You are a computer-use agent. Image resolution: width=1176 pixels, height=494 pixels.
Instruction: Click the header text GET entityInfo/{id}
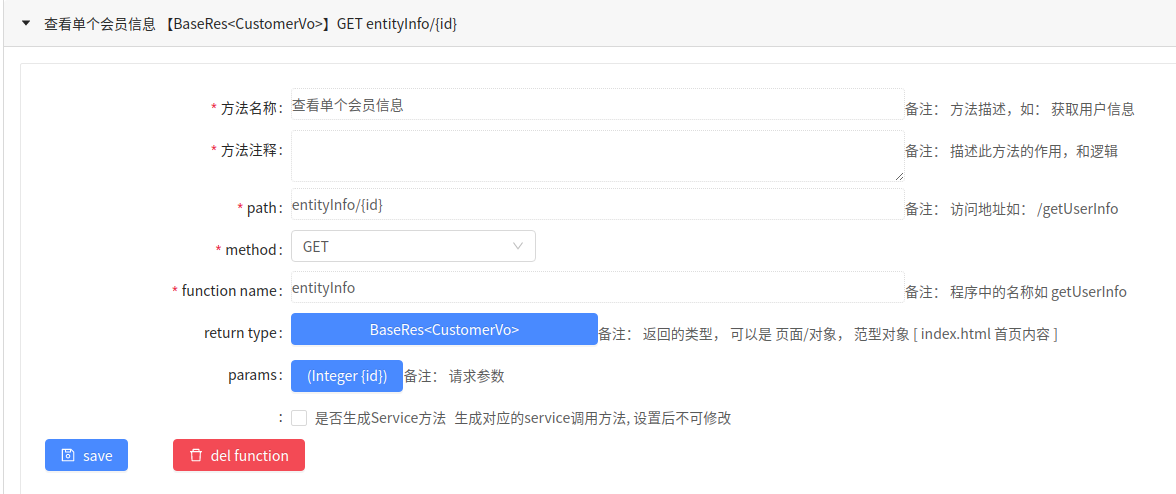[397, 24]
